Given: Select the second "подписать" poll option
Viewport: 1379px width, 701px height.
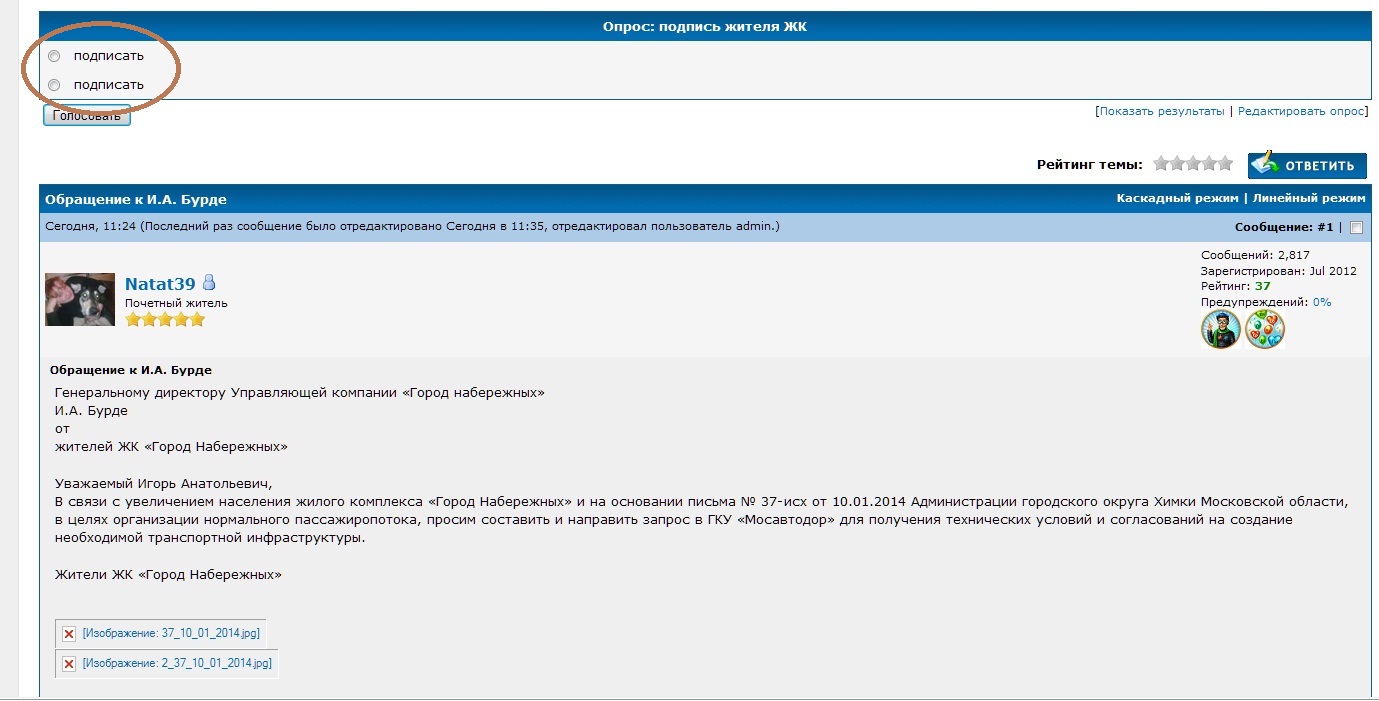Looking at the screenshot, I should tap(54, 85).
